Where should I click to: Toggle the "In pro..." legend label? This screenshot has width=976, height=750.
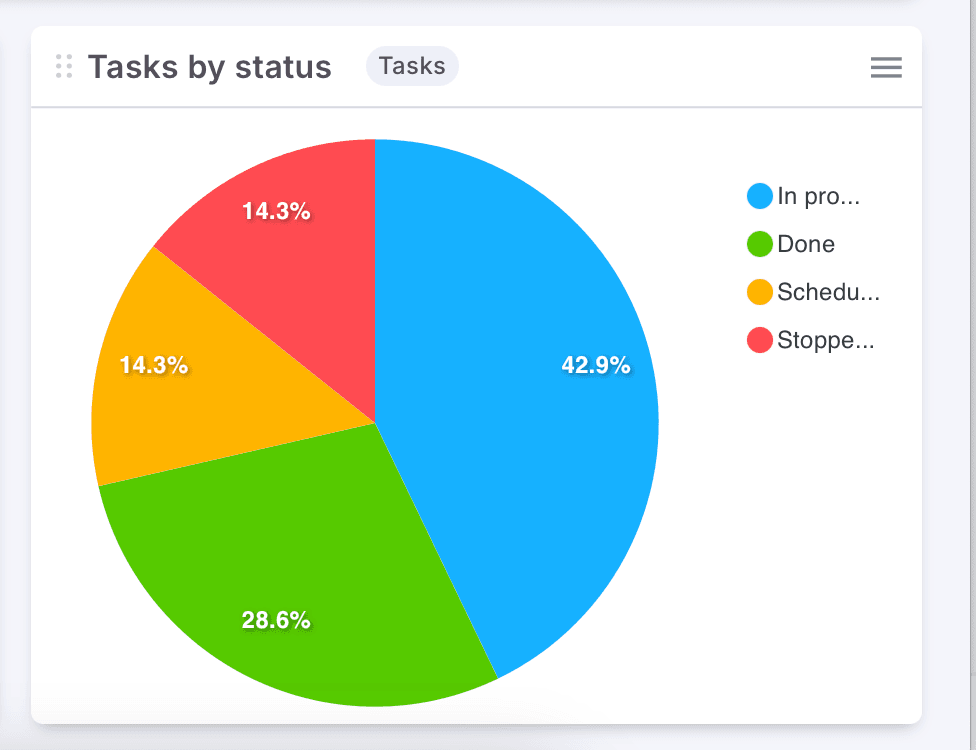[x=818, y=196]
